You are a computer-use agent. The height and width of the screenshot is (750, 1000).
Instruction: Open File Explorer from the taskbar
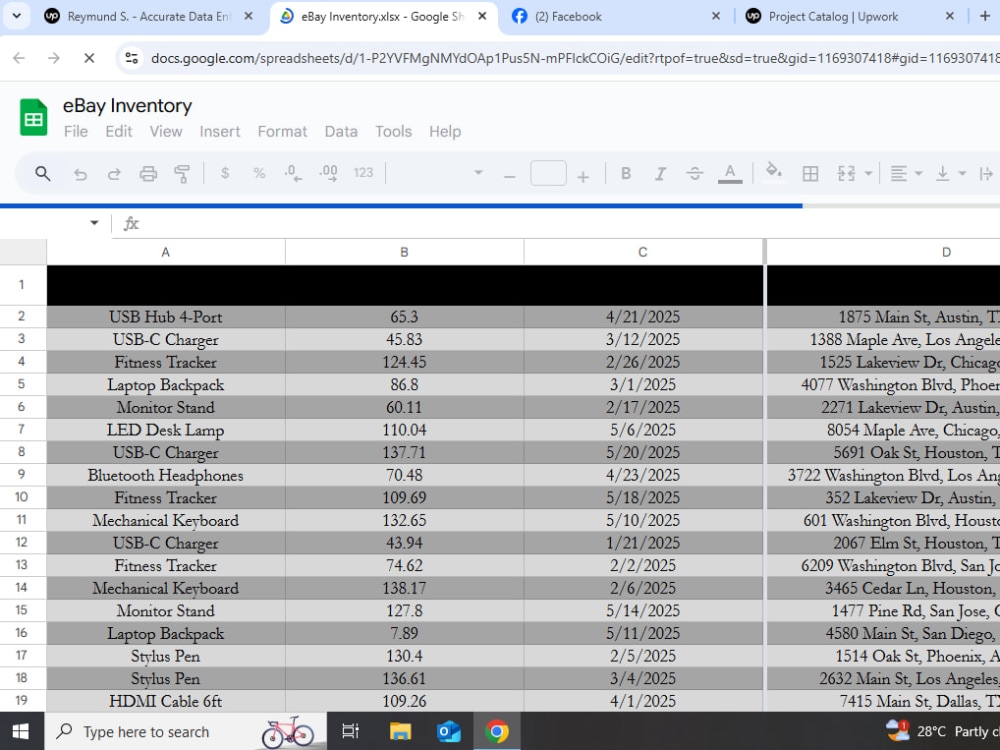click(x=401, y=732)
